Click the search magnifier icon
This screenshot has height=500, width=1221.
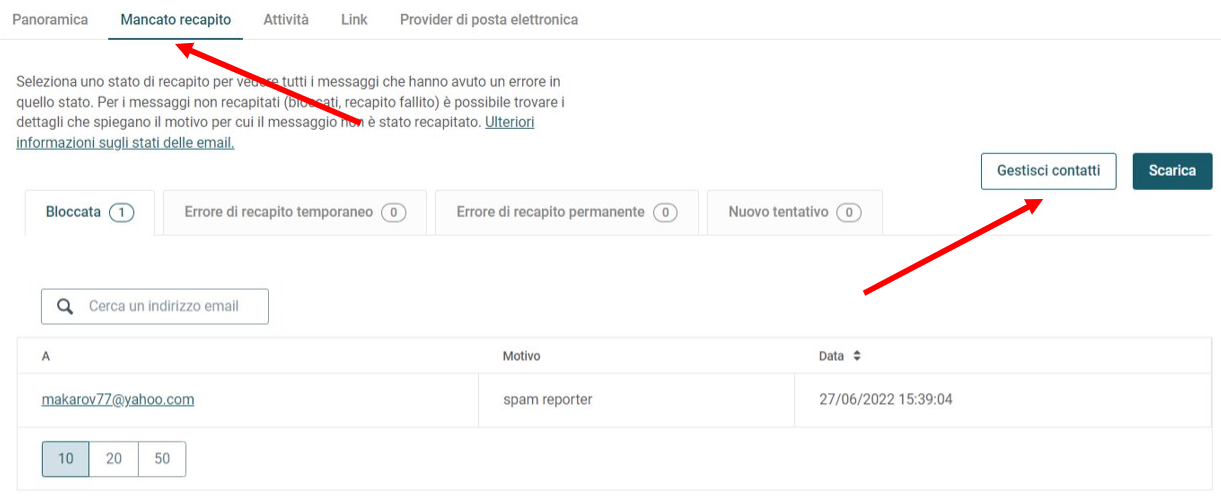point(65,307)
